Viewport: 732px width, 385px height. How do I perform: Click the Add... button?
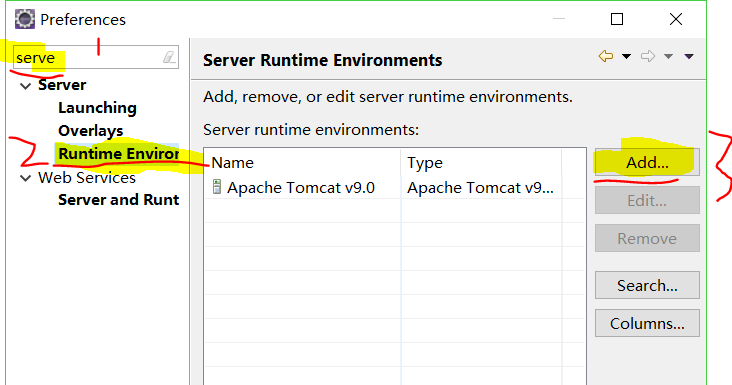coord(647,162)
